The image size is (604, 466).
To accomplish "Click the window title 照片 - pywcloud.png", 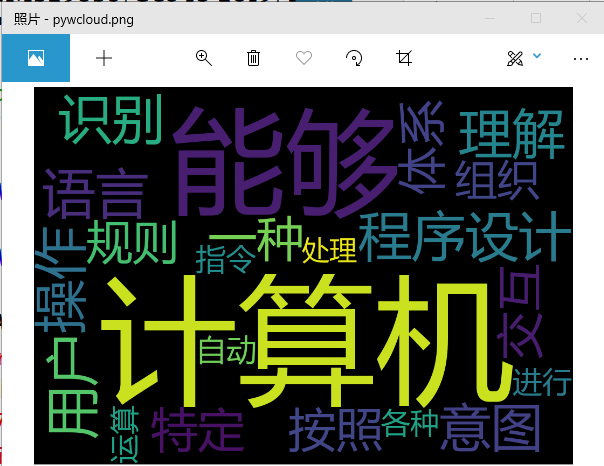I will point(74,19).
